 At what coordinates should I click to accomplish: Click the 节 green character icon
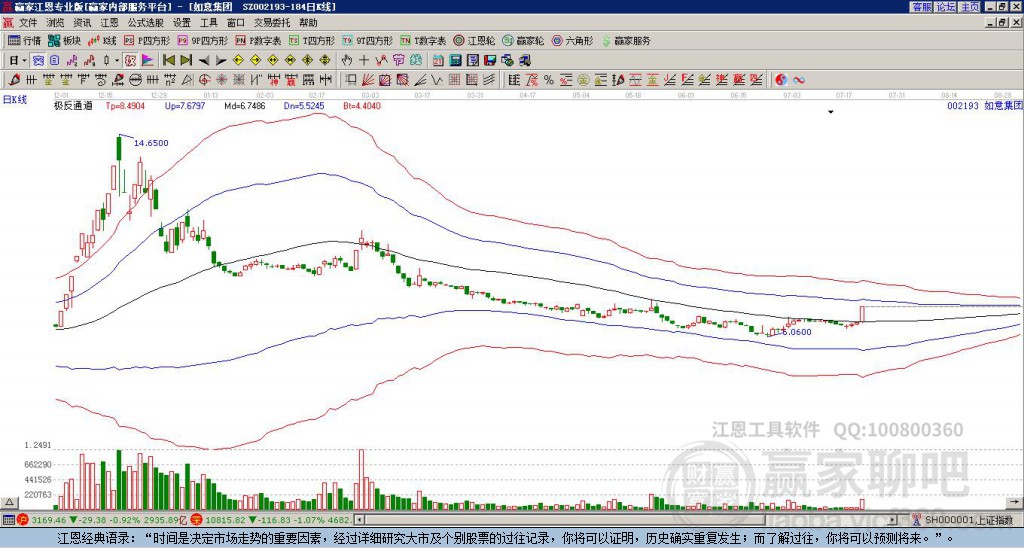click(x=398, y=61)
